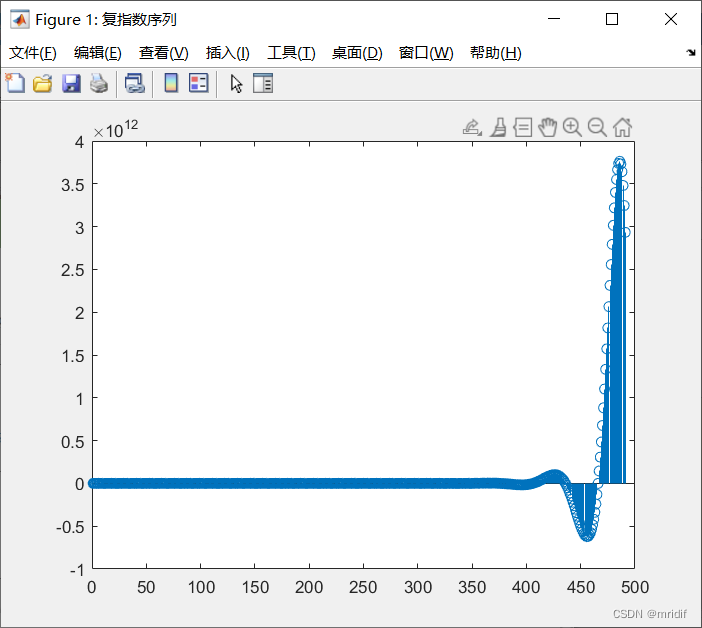This screenshot has width=702, height=628.
Task: Click the x-axis tick label 100
Action: (x=201, y=587)
